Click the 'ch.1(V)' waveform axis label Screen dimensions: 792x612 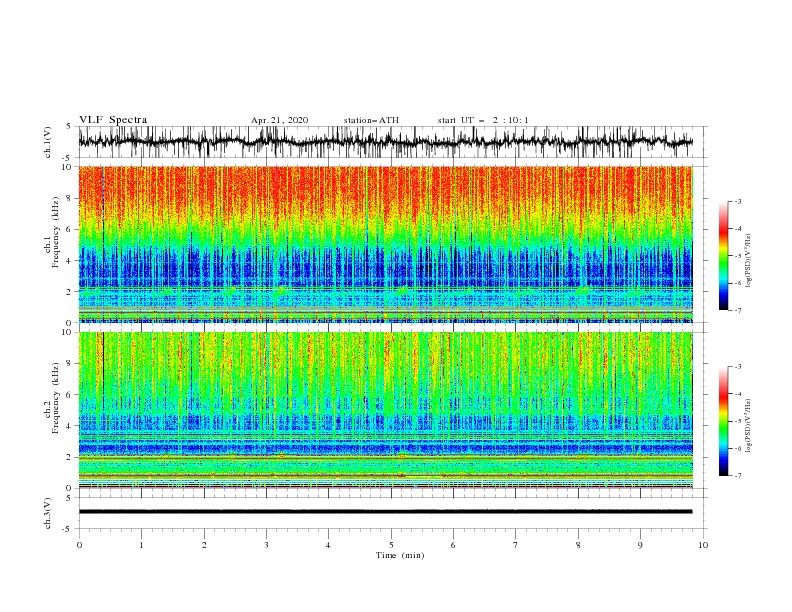coord(48,142)
